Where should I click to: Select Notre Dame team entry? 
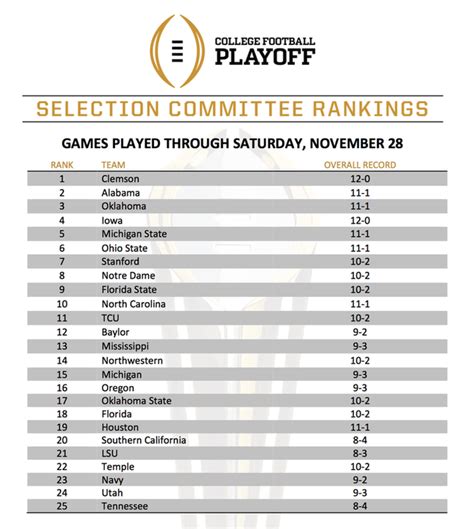[129, 276]
